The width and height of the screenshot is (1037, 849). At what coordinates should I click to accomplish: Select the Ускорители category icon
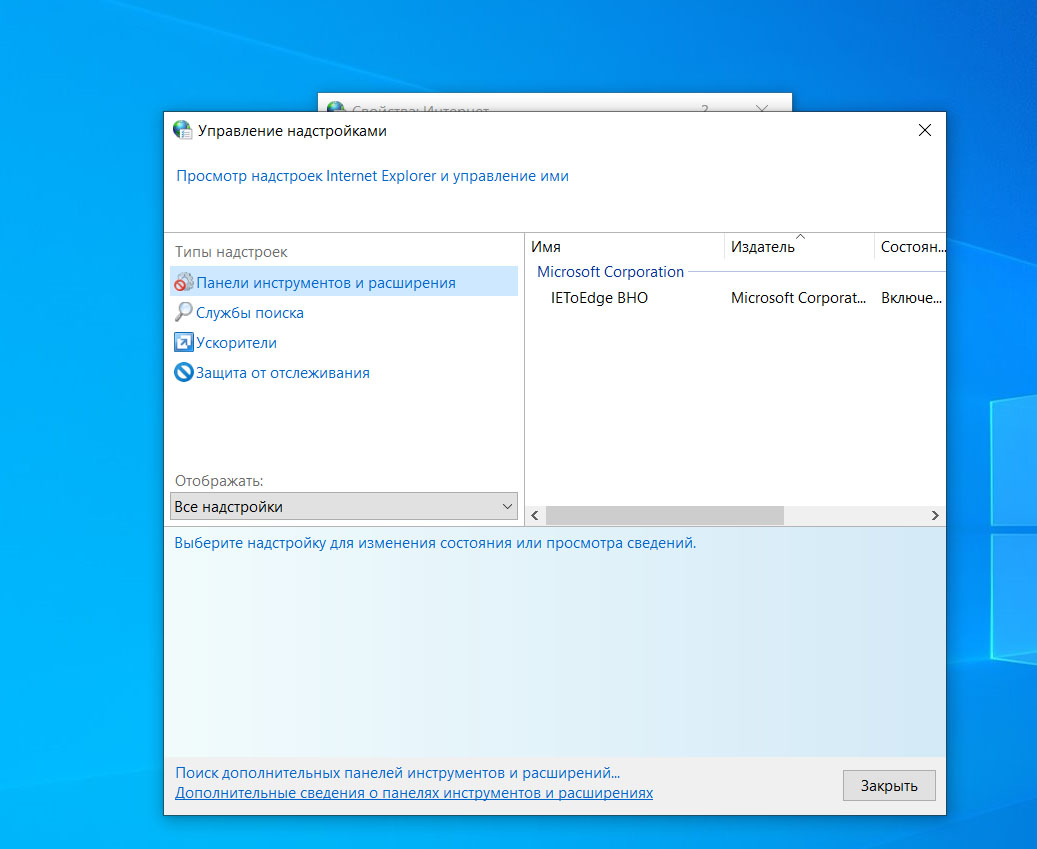[x=184, y=341]
